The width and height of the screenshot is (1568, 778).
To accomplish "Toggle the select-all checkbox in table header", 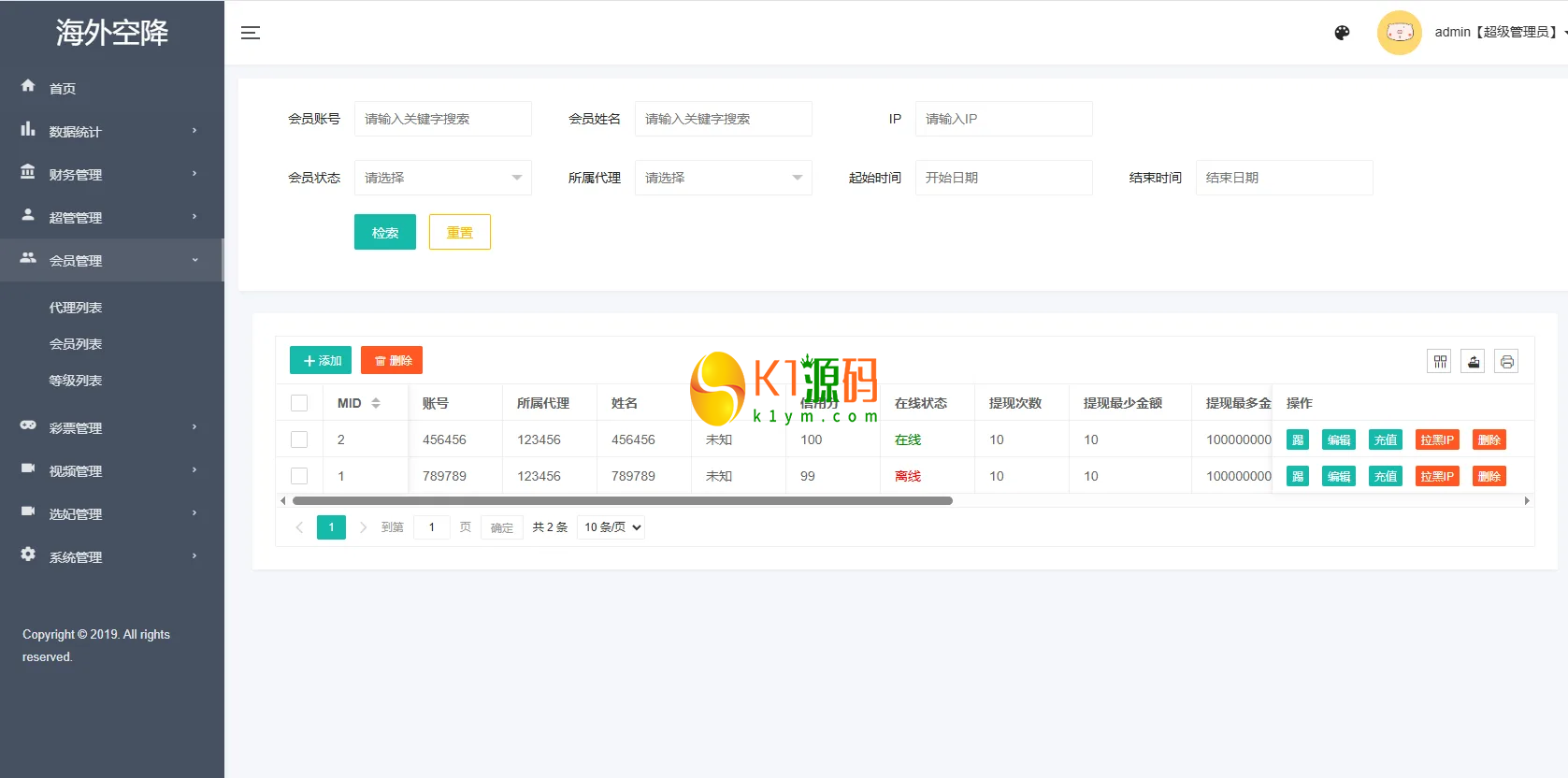I will (299, 403).
